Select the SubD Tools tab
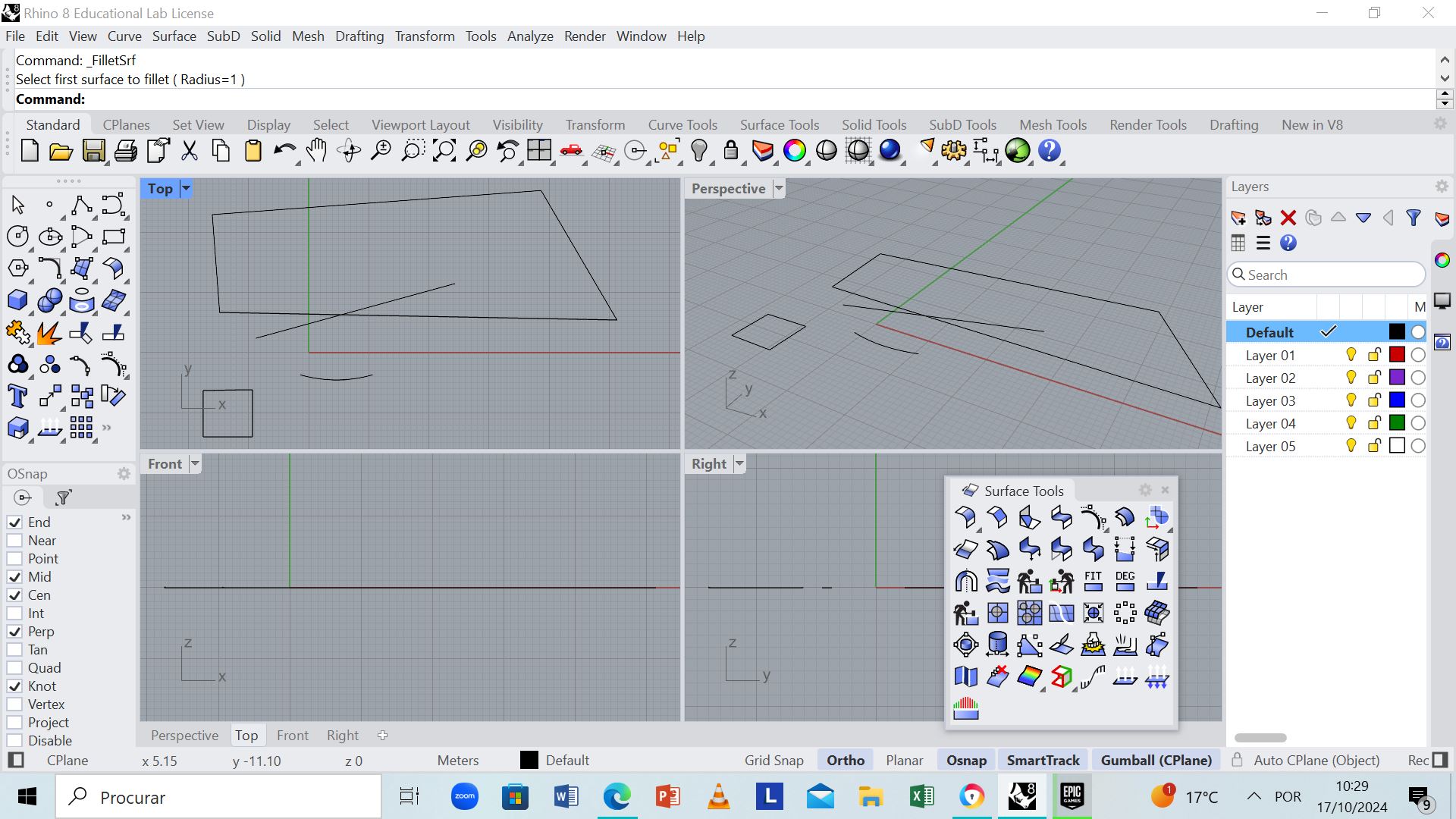The image size is (1456, 819). (963, 125)
